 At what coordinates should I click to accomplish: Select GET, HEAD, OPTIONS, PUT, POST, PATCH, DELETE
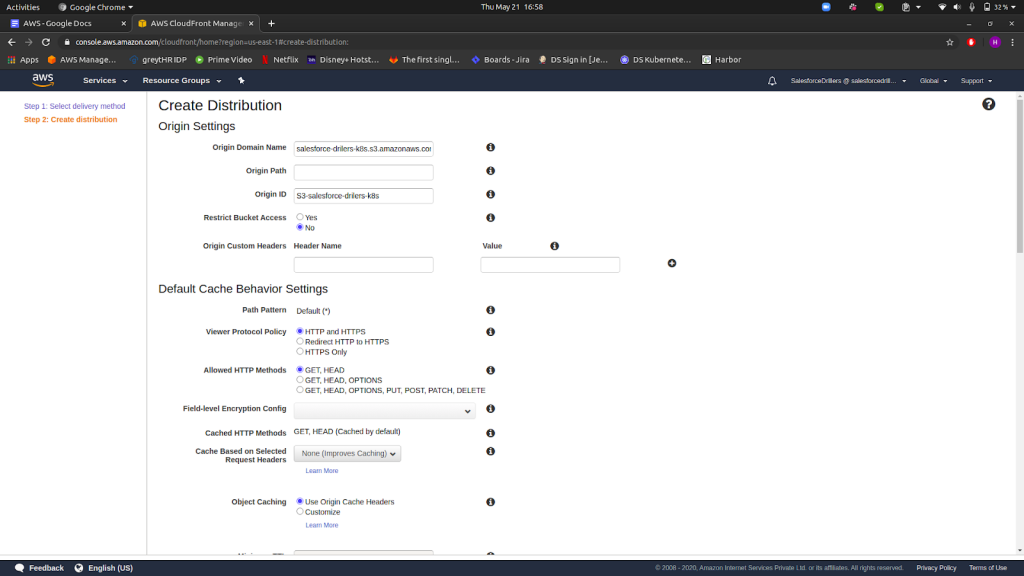(300, 390)
